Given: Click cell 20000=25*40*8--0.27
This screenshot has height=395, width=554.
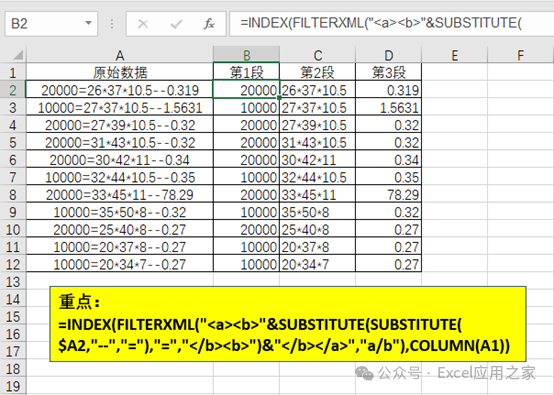Looking at the screenshot, I should (120, 229).
